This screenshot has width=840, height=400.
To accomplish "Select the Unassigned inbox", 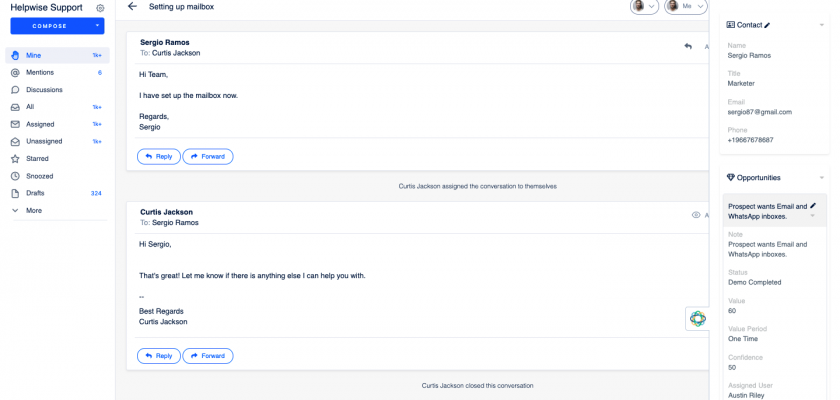I will point(44,141).
